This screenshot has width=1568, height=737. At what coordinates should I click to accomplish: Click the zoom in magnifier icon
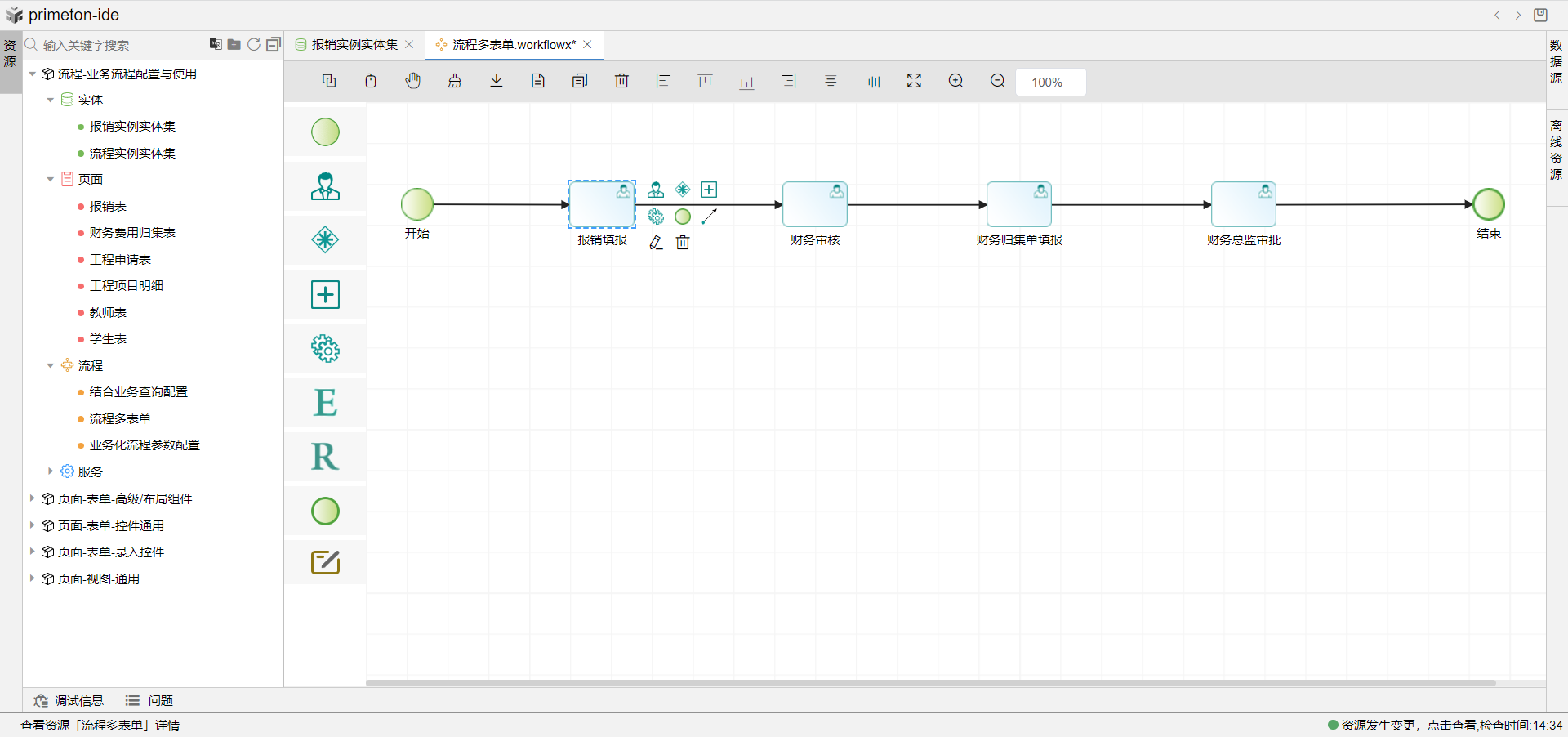pyautogui.click(x=955, y=81)
